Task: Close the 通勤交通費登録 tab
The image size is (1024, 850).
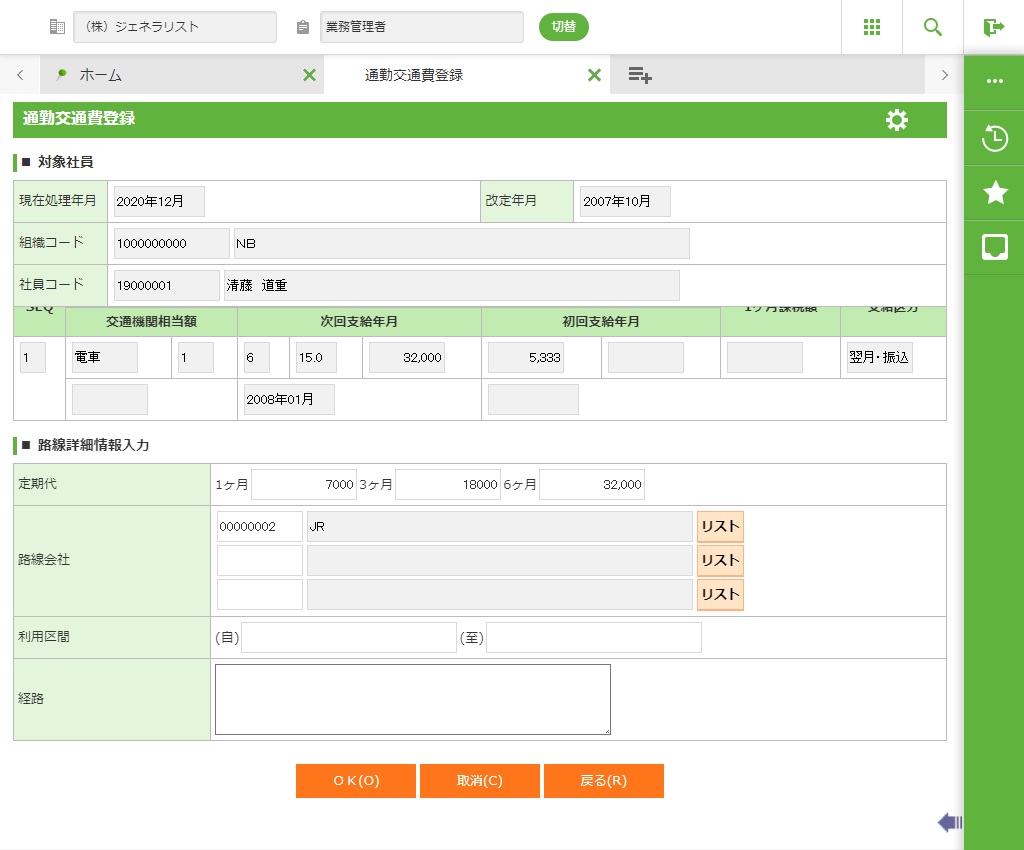Action: tap(594, 75)
